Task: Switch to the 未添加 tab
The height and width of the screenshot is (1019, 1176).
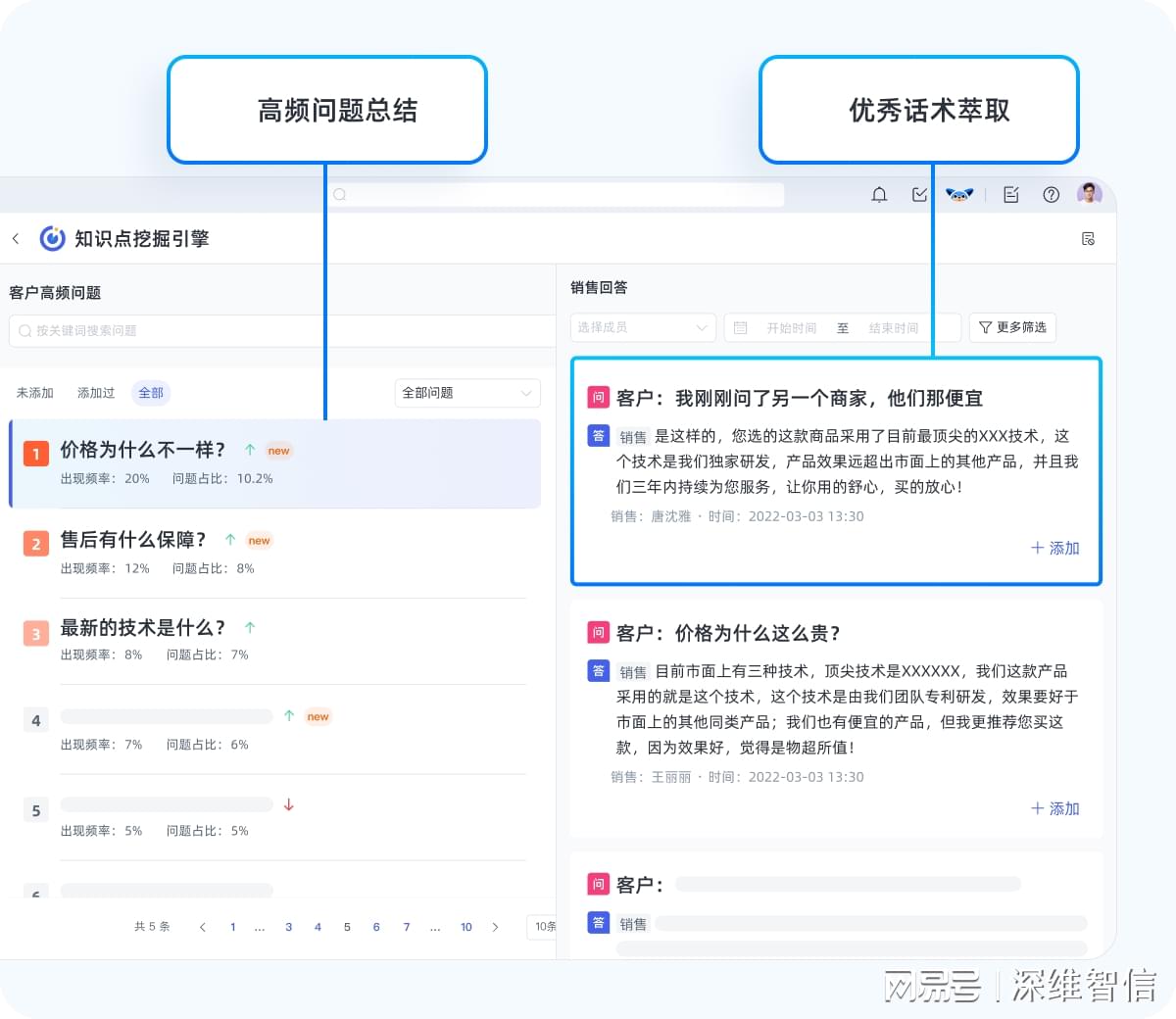Action: pos(35,392)
